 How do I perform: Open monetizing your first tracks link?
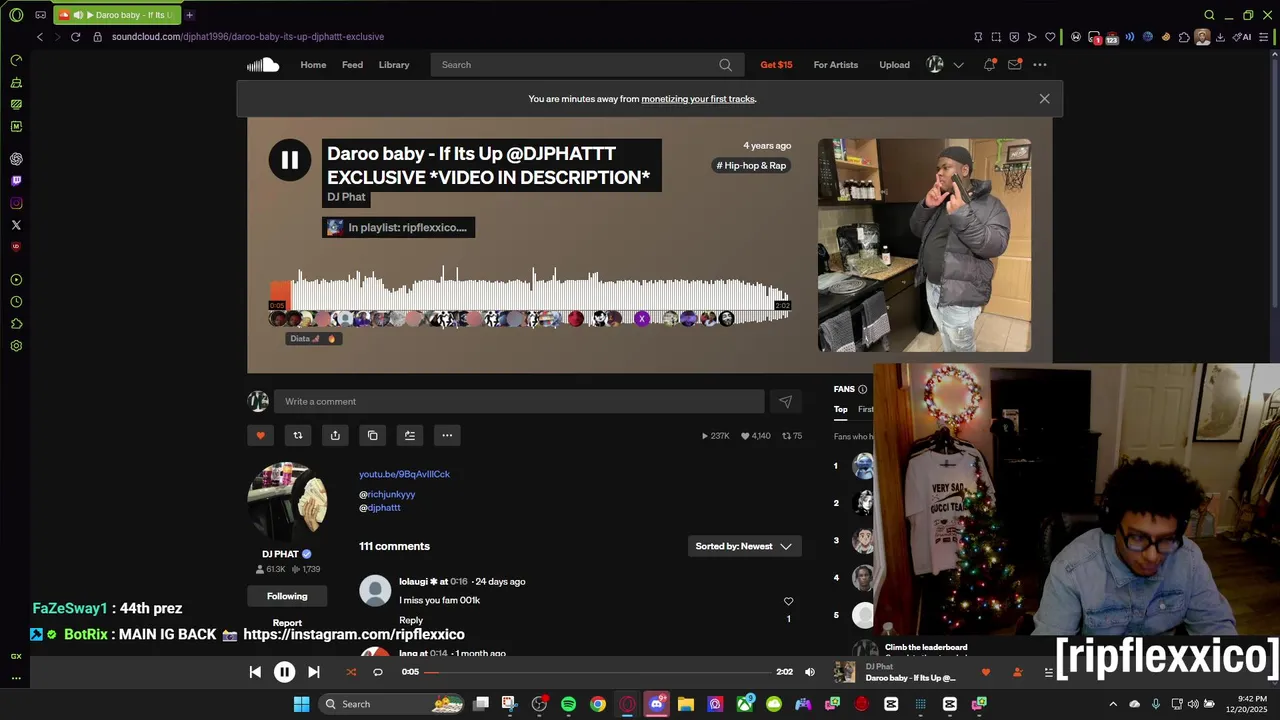(698, 99)
